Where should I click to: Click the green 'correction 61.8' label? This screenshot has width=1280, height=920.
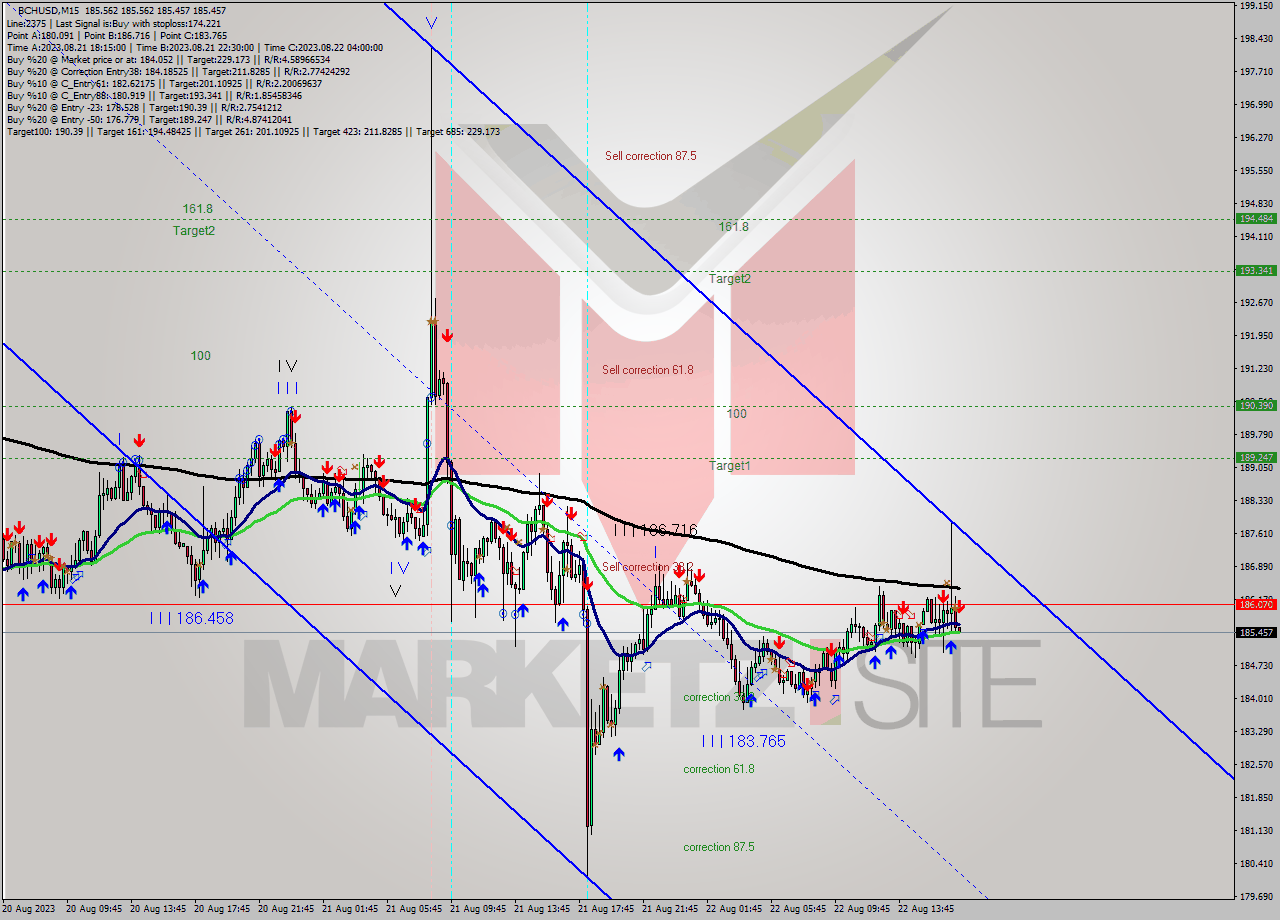pyautogui.click(x=719, y=769)
